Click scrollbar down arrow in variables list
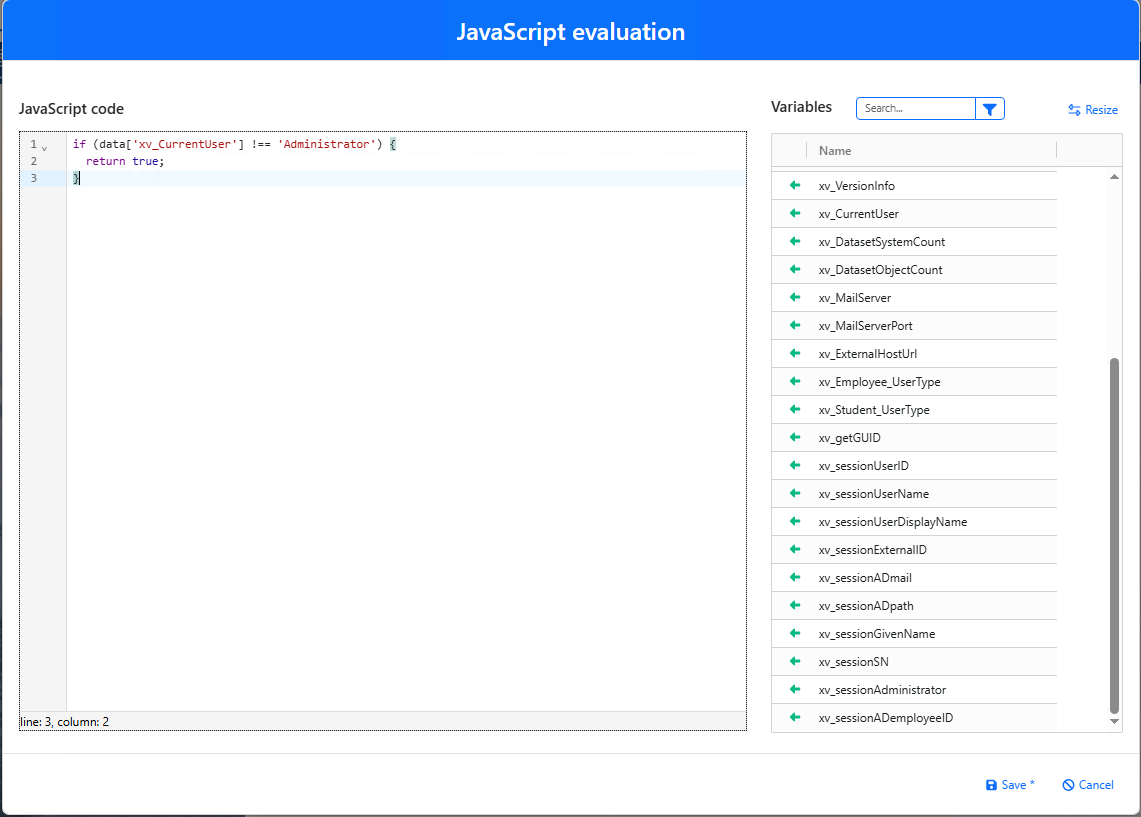This screenshot has width=1141, height=817. pyautogui.click(x=1114, y=721)
